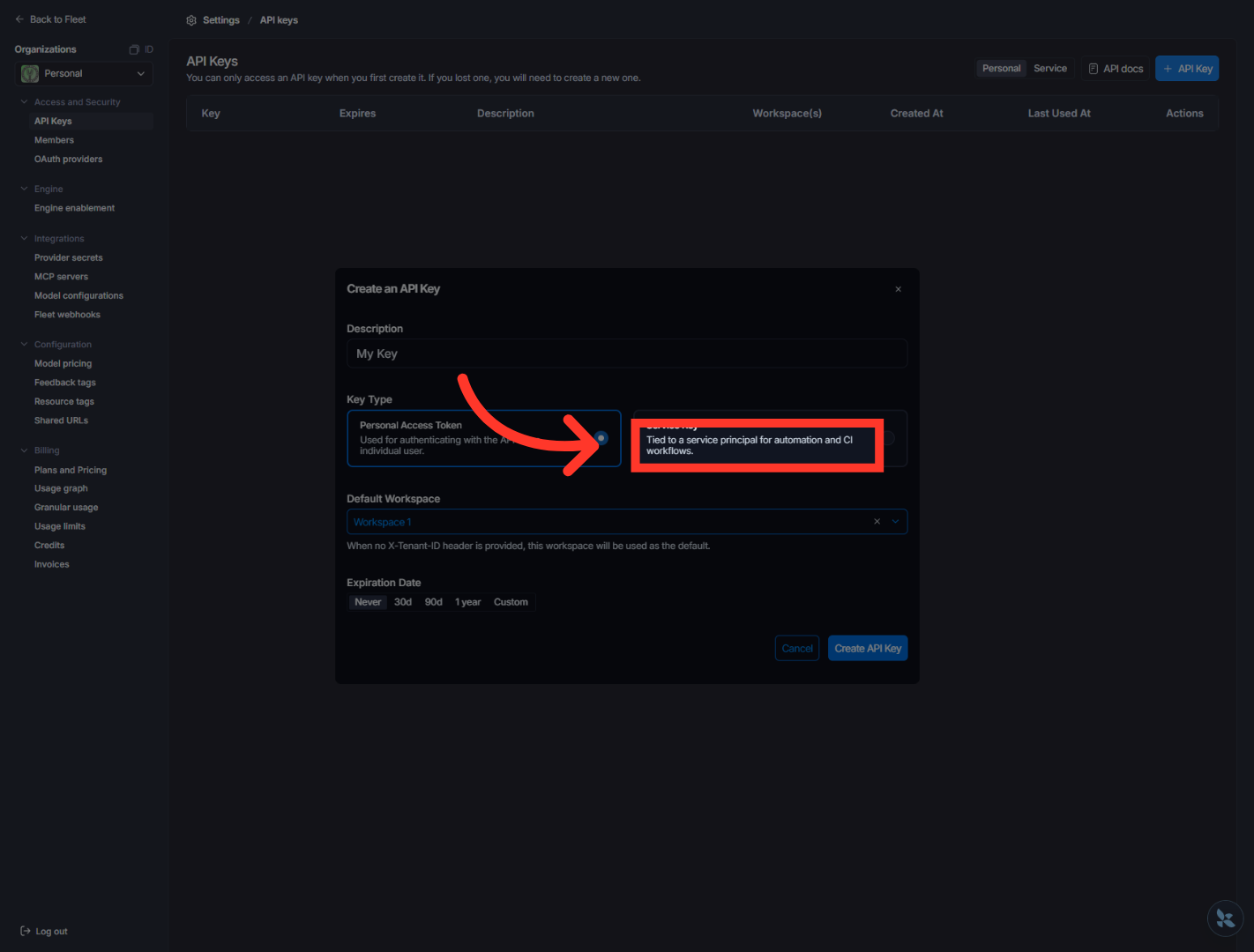Open MCP servers settings
Viewport: 1254px width, 952px height.
point(62,277)
